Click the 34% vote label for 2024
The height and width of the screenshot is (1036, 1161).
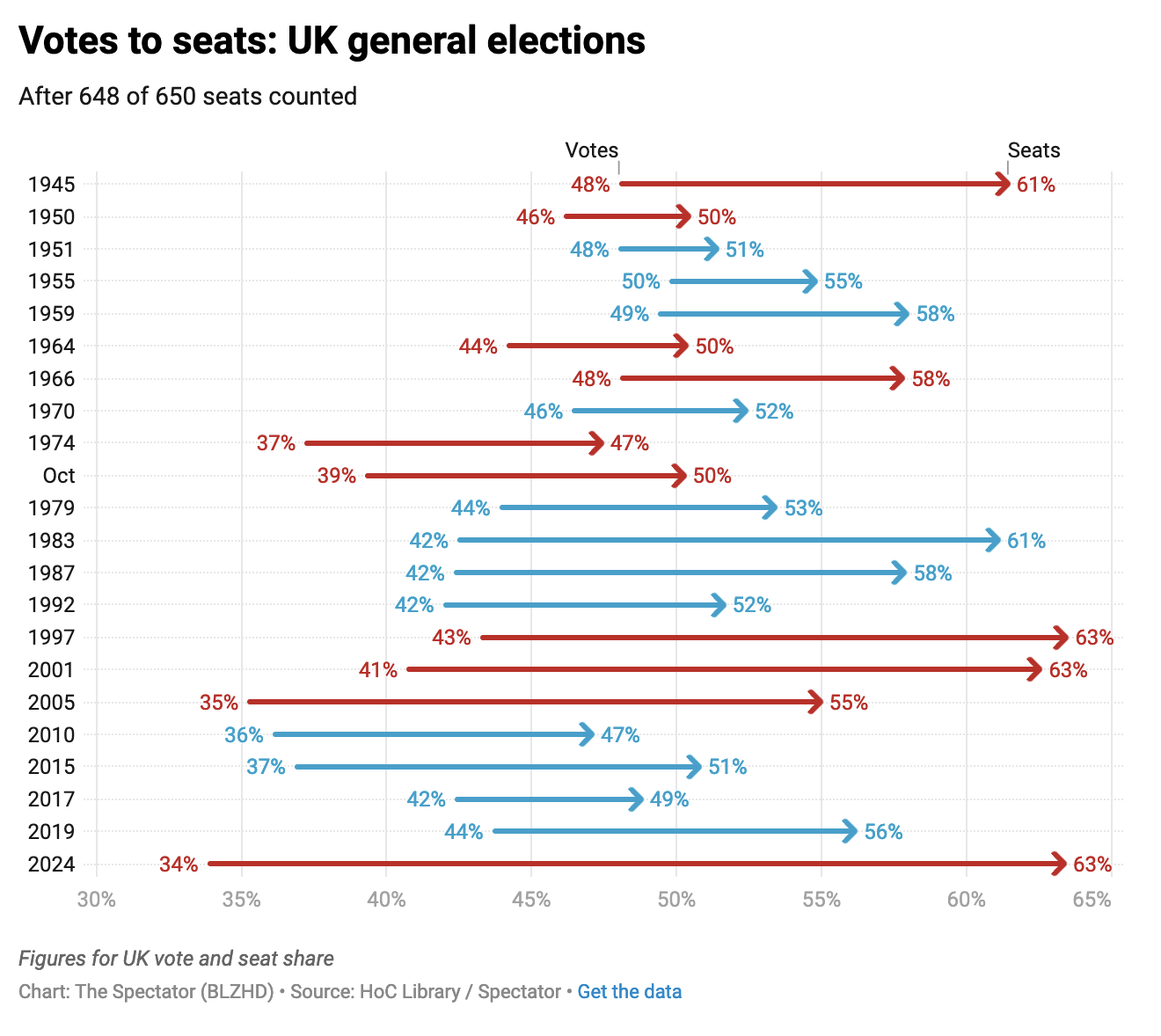(x=179, y=865)
